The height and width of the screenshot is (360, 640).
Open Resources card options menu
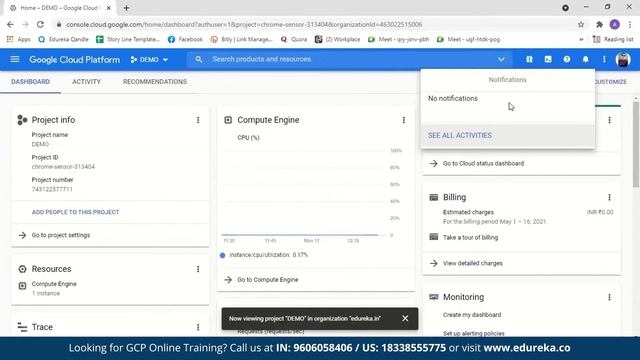(198, 269)
